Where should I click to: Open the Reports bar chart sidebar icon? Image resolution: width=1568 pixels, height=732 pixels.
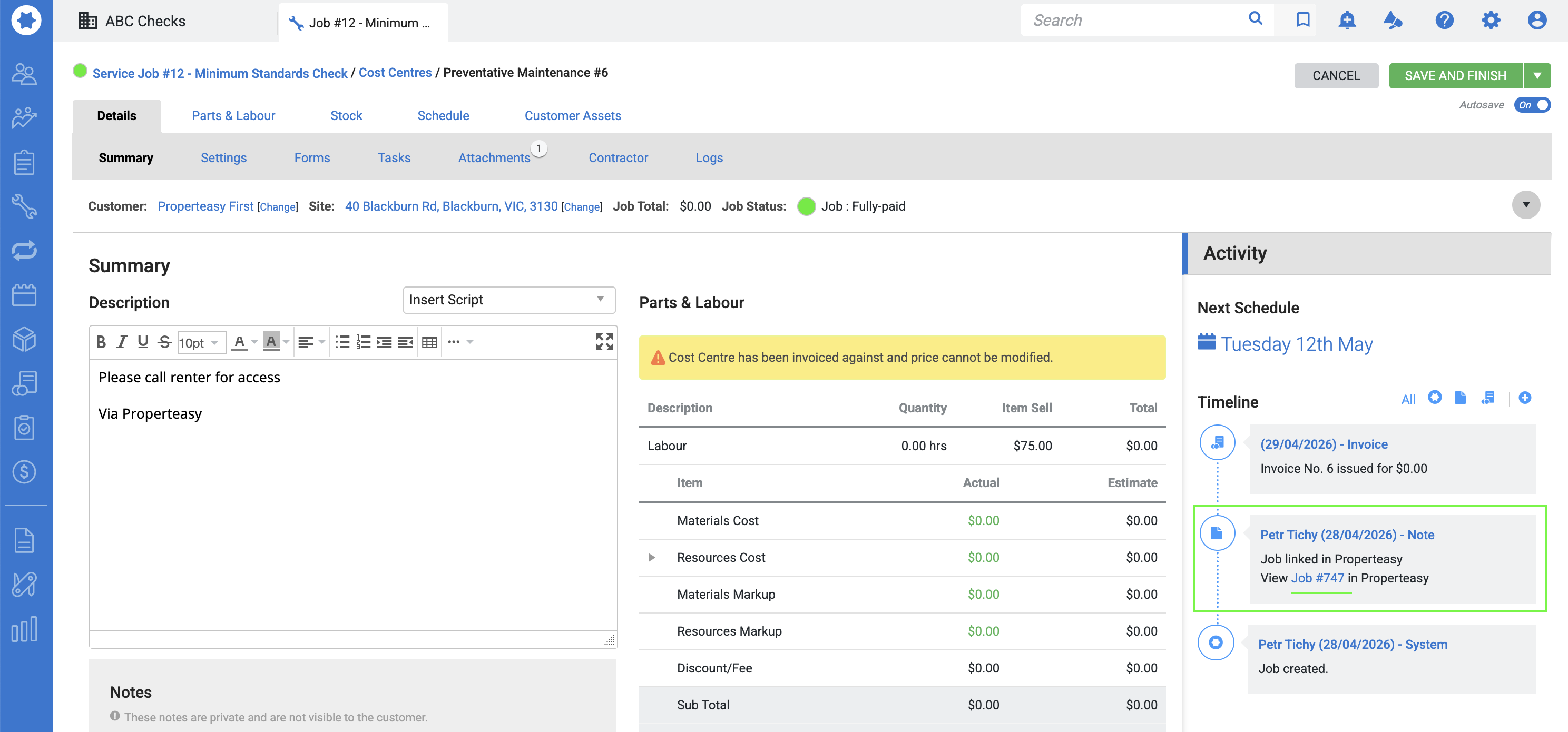point(24,629)
